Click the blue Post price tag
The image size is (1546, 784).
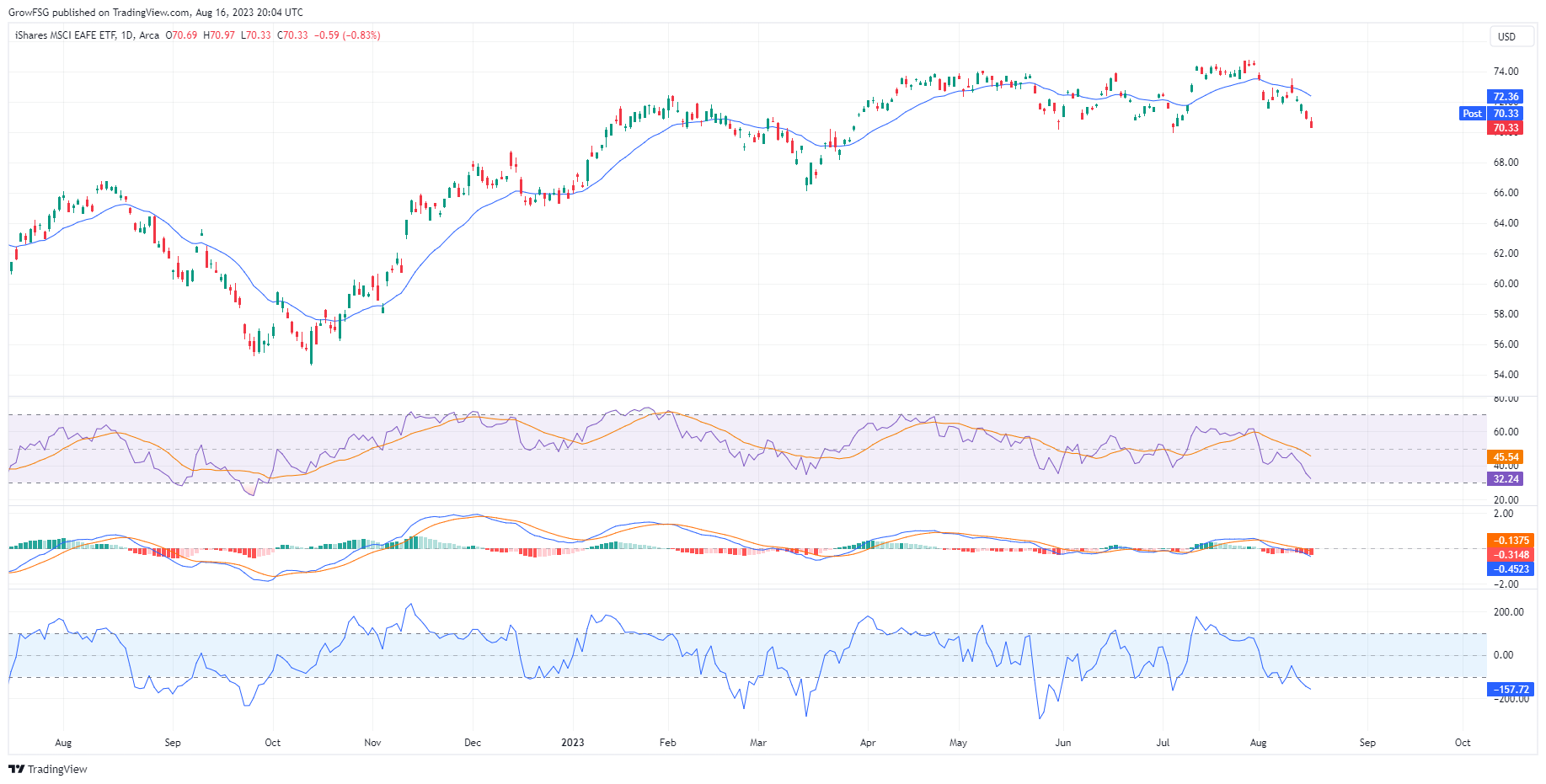(x=1472, y=114)
